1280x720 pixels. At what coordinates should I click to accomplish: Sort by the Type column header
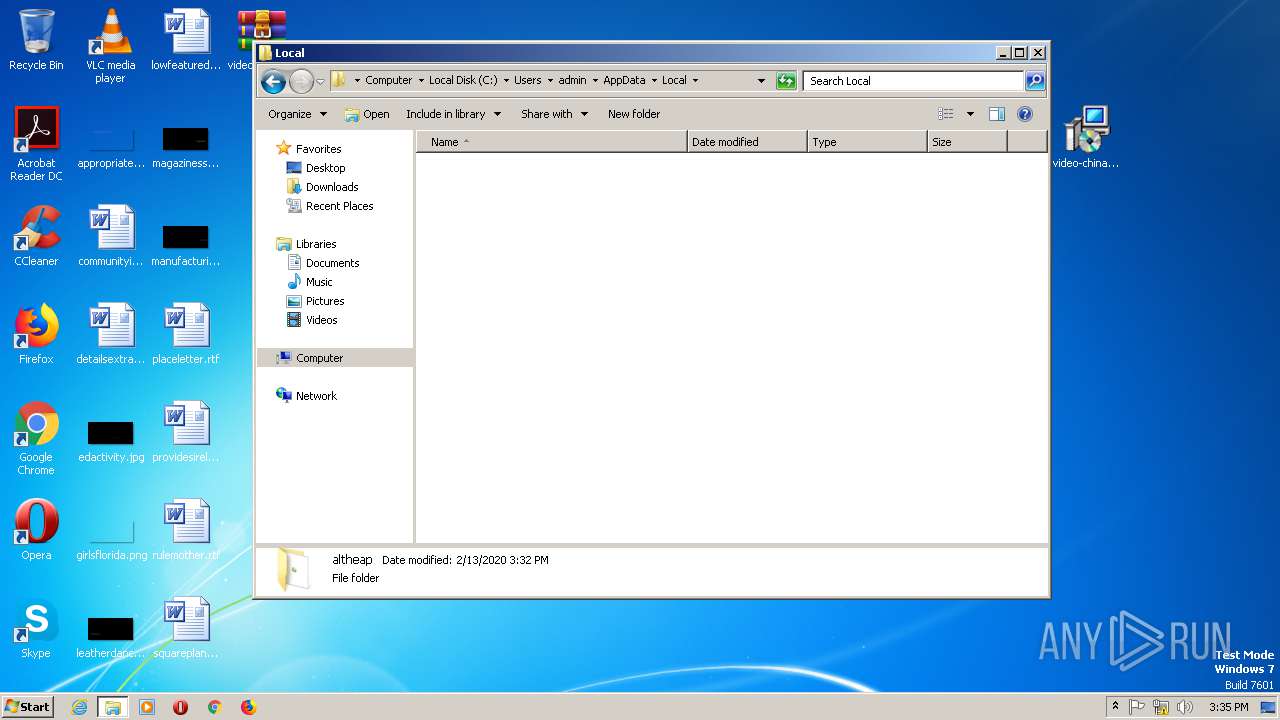pyautogui.click(x=867, y=142)
